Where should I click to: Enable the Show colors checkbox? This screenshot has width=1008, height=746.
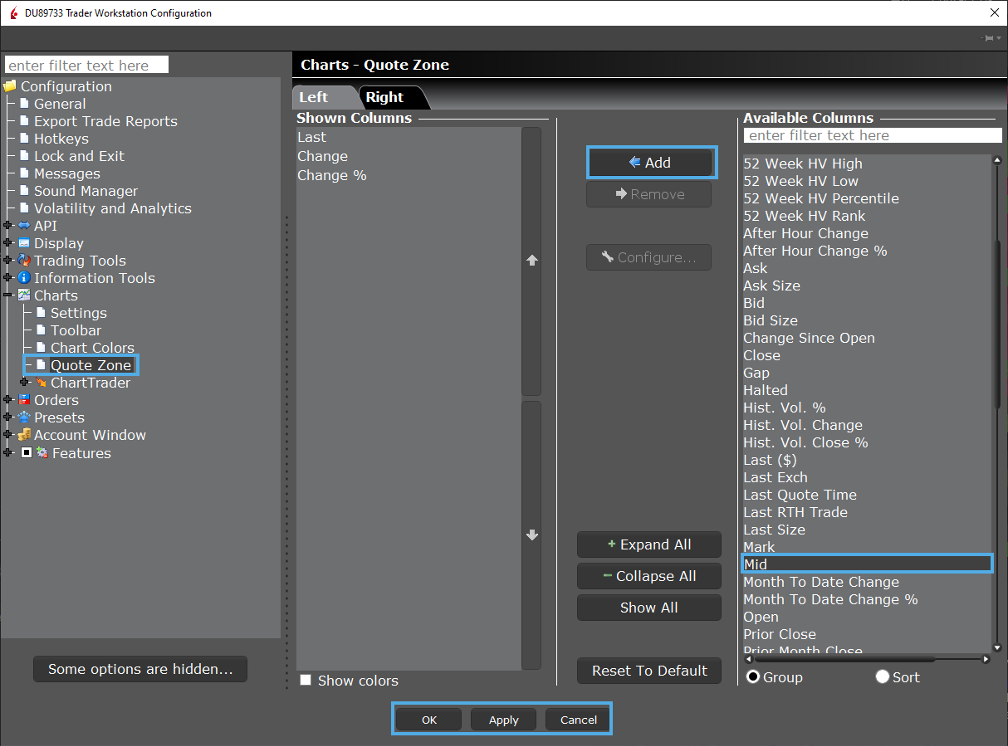point(306,680)
